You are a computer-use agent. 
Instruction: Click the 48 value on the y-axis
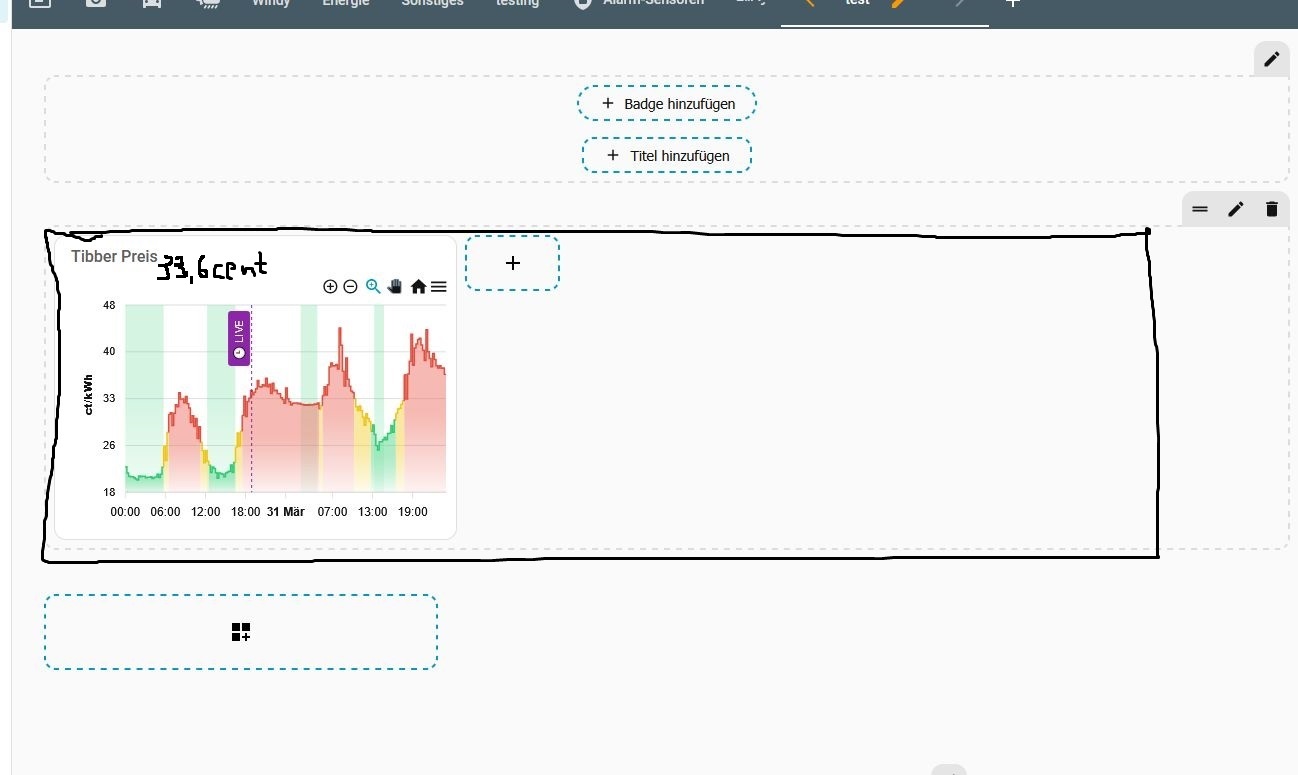click(109, 305)
